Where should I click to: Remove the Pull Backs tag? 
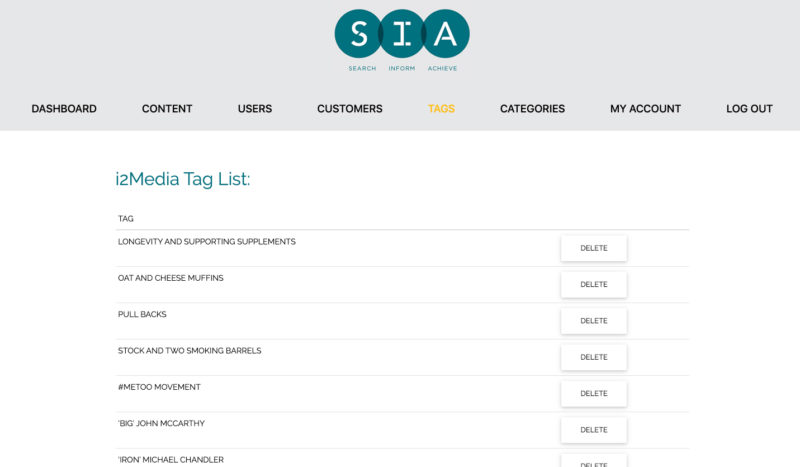(593, 321)
